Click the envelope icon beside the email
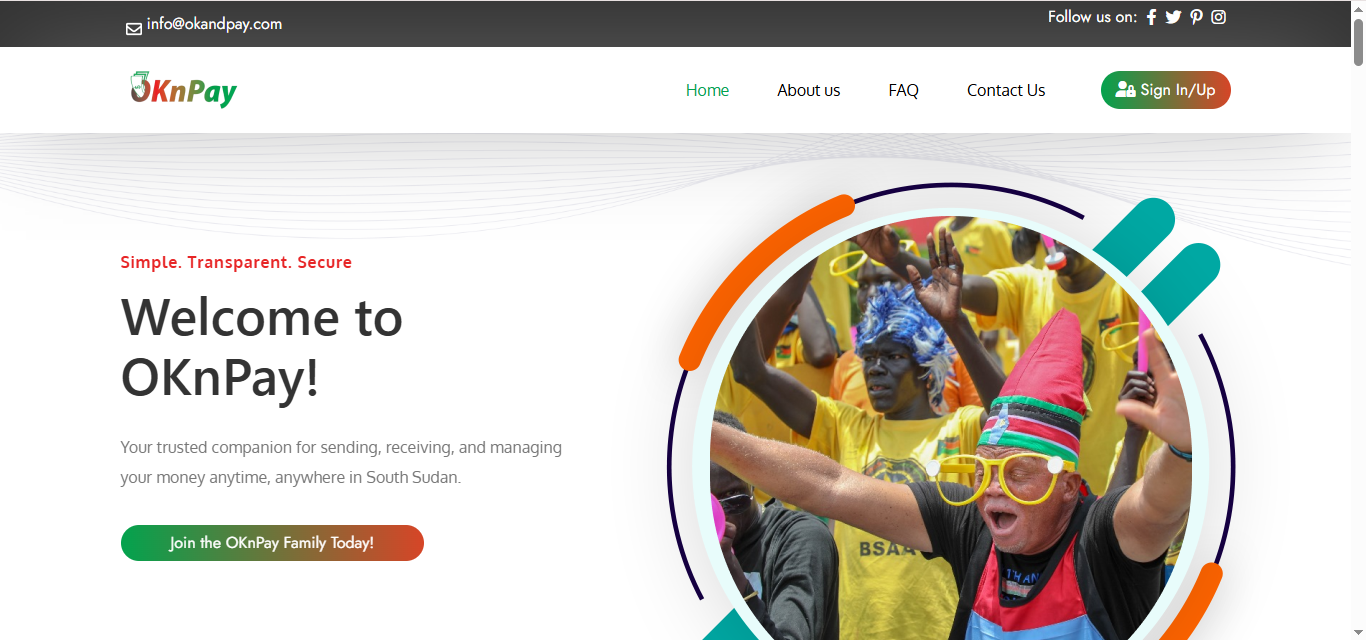The height and width of the screenshot is (640, 1366). [133, 29]
